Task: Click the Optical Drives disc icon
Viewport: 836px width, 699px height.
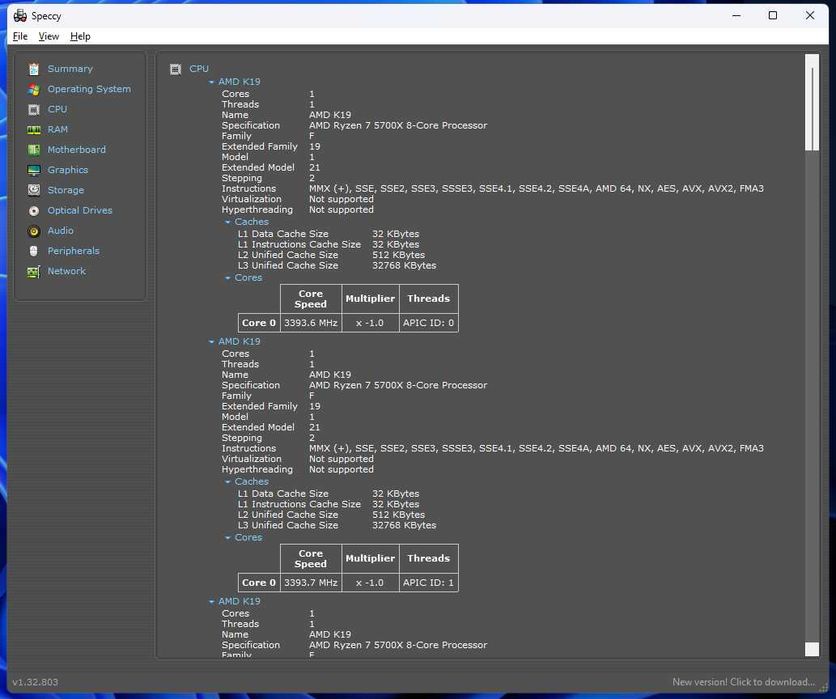Action: (x=34, y=211)
